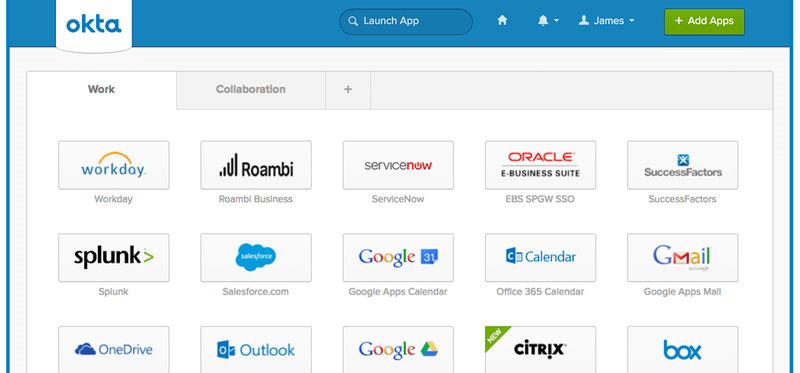
Task: Click the Google Apps Calendar label
Action: click(x=398, y=292)
